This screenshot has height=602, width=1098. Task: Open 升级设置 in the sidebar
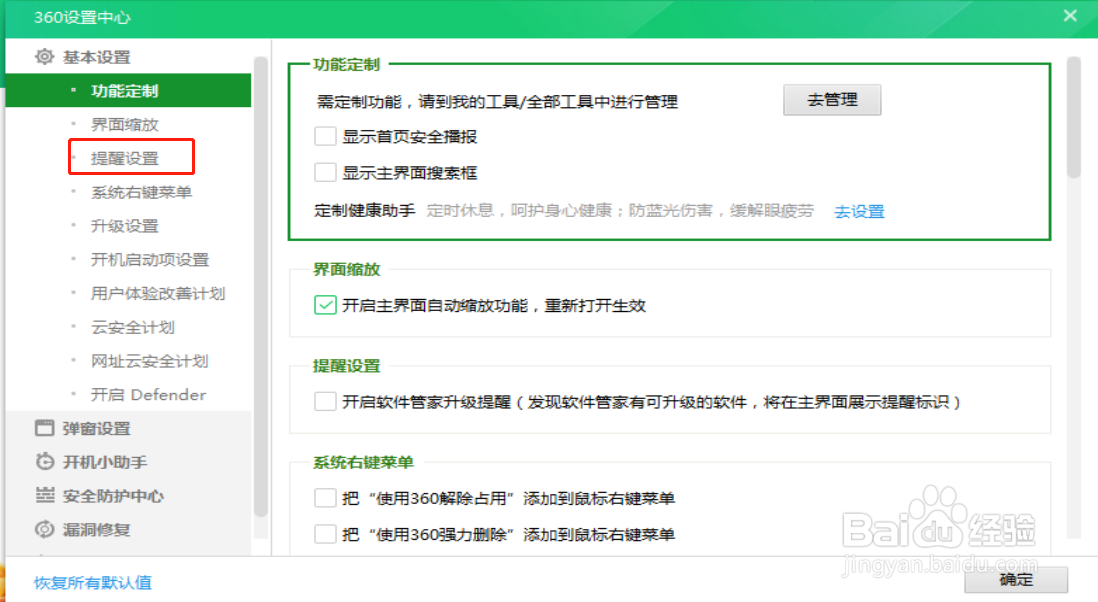pos(125,225)
